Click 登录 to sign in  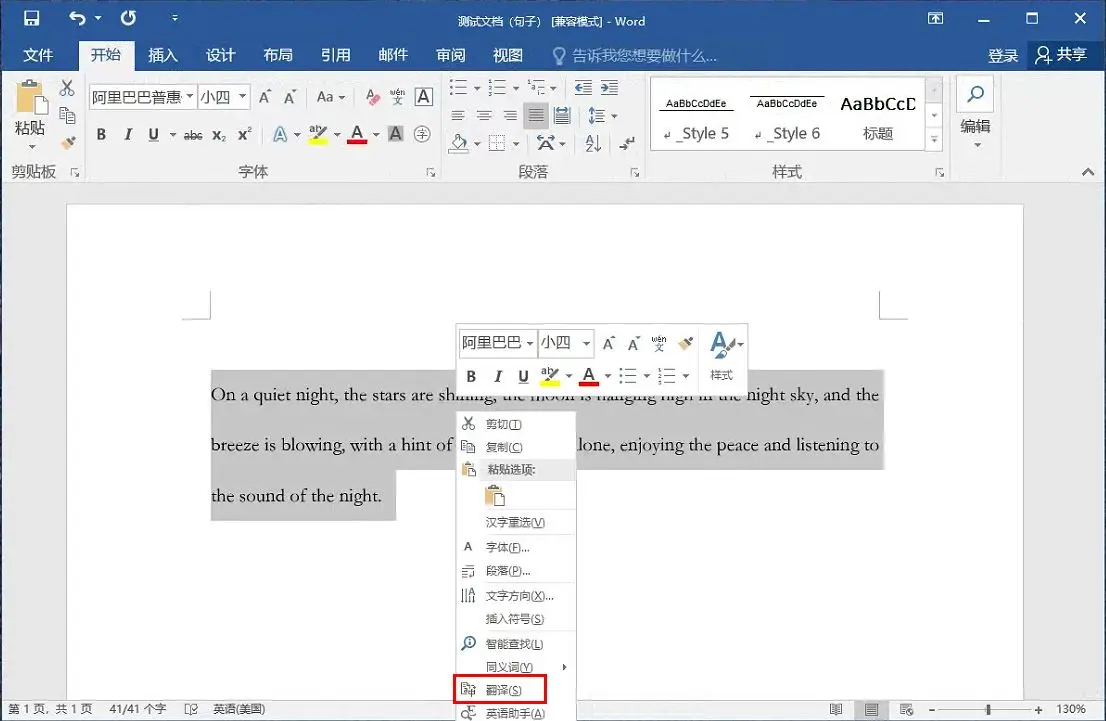1003,56
